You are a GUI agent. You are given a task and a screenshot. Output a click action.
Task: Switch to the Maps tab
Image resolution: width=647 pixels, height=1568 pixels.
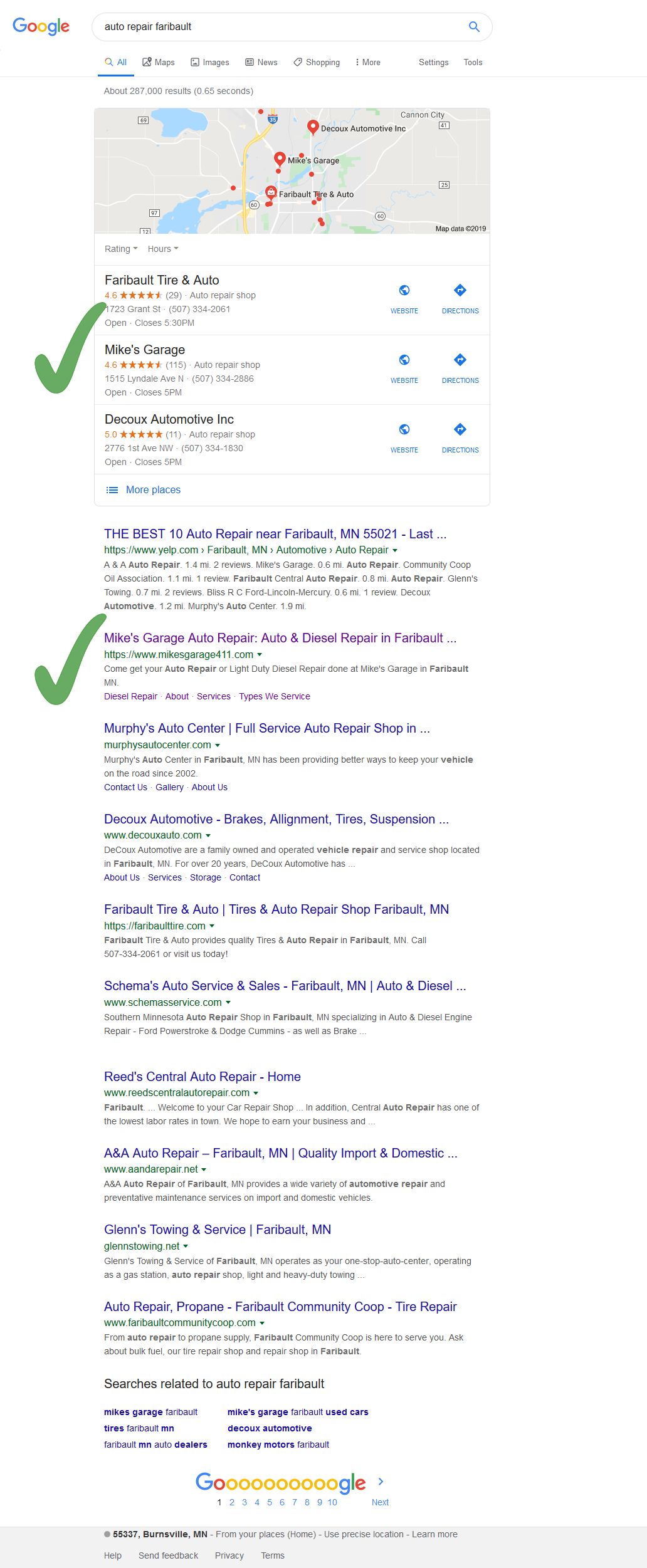(x=159, y=62)
